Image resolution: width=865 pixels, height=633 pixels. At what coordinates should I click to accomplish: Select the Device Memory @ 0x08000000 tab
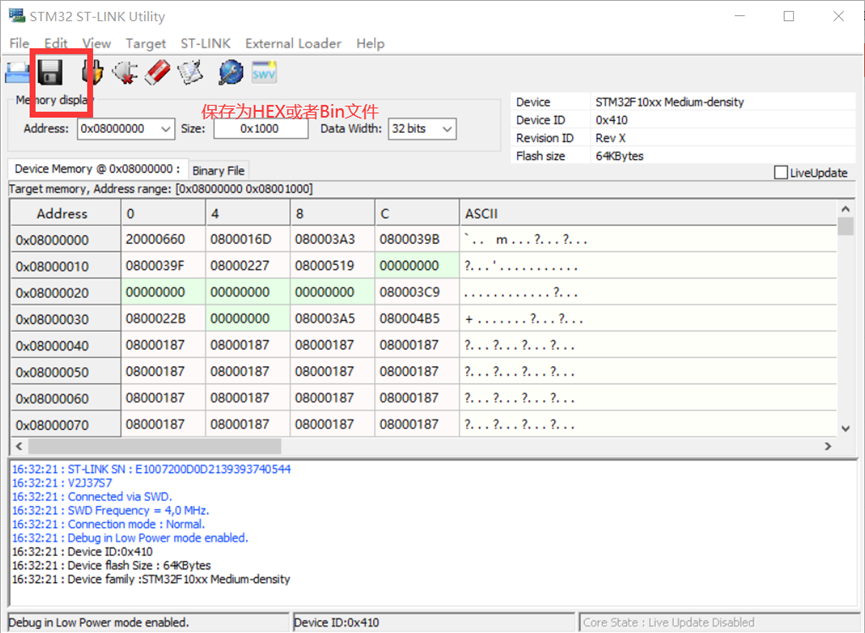click(x=98, y=169)
